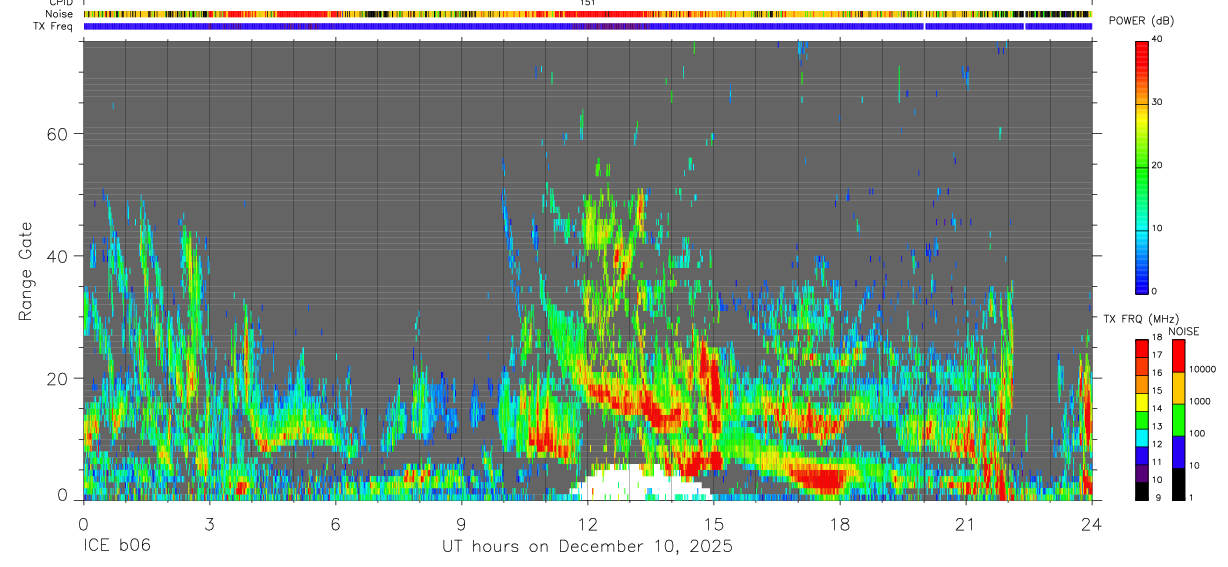Click the 6 tick on UT hours axis
The height and width of the screenshot is (567, 1228).
click(x=335, y=524)
